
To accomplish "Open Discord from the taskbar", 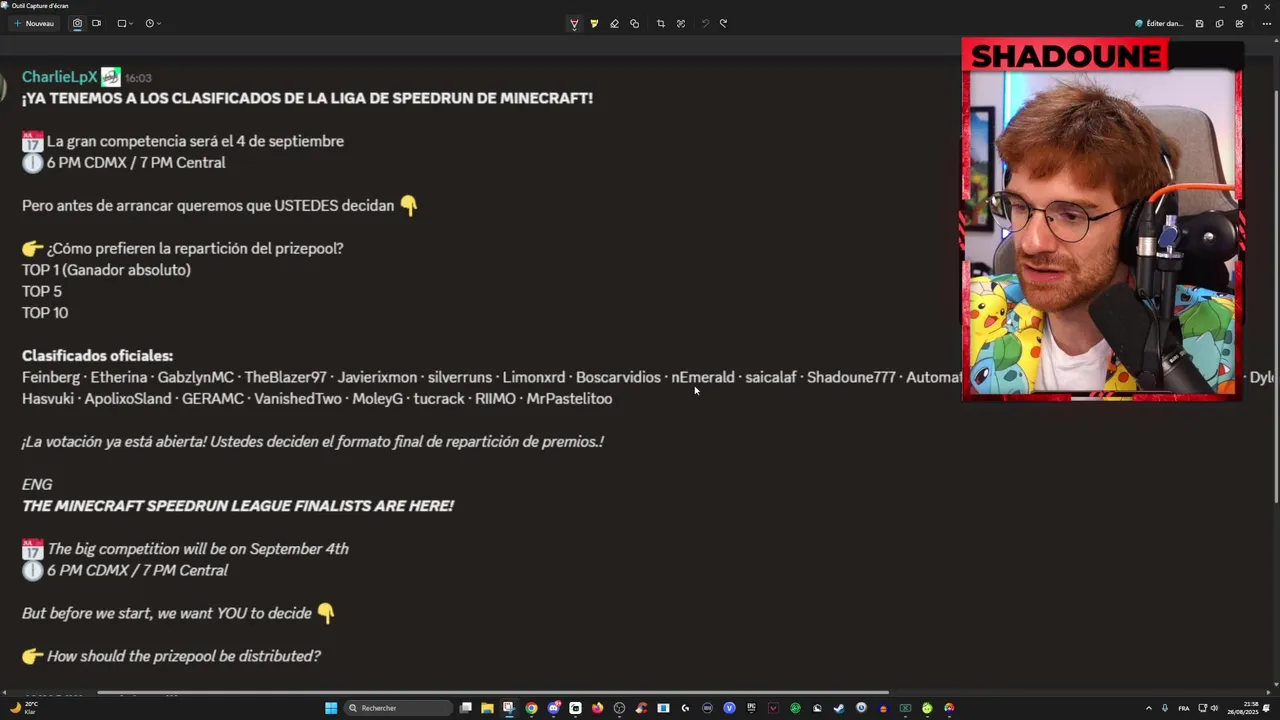I will point(553,708).
